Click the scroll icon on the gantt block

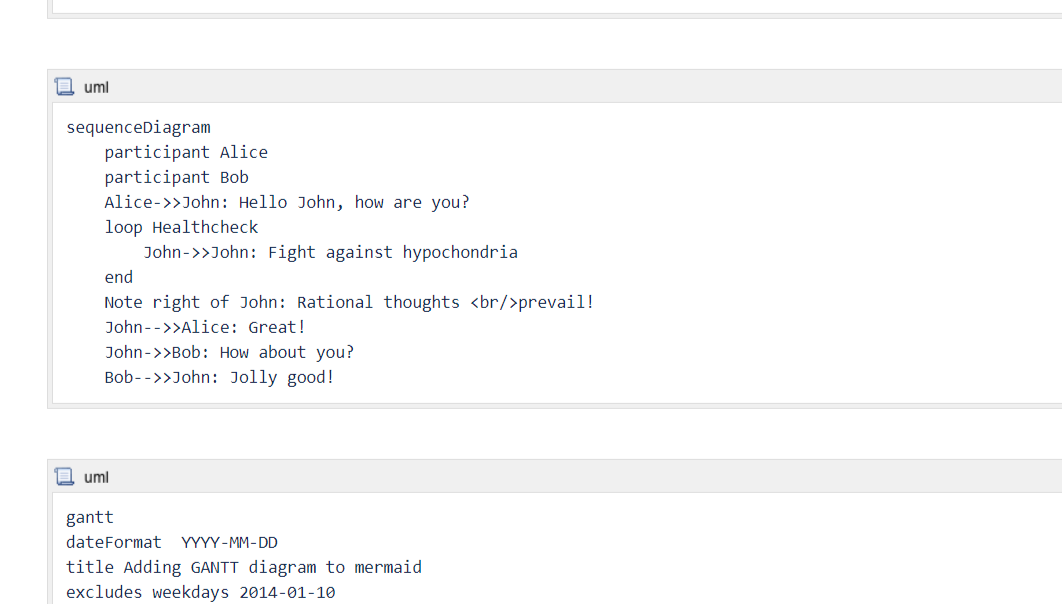[65, 477]
